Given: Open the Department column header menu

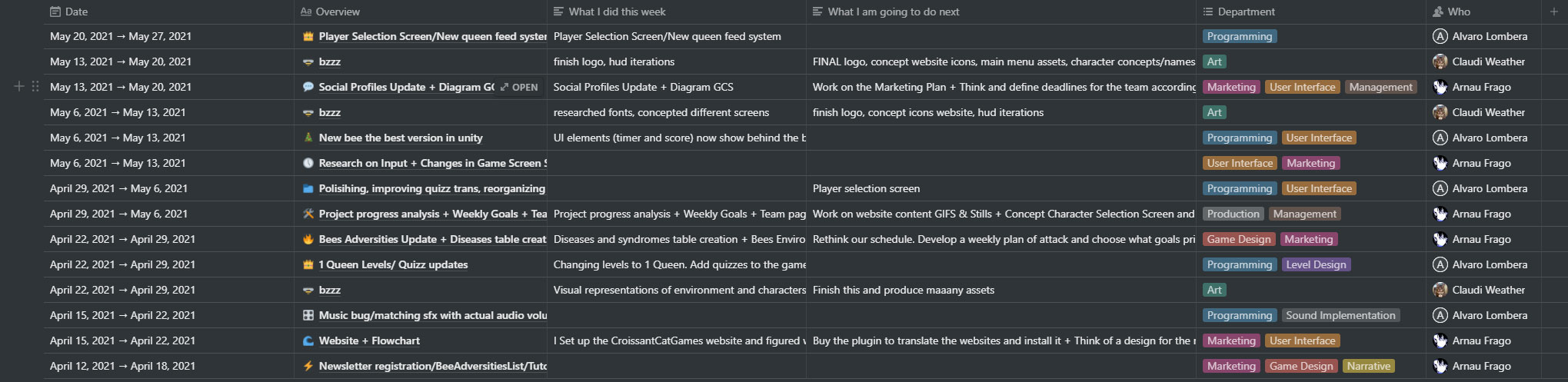Looking at the screenshot, I should click(1239, 12).
